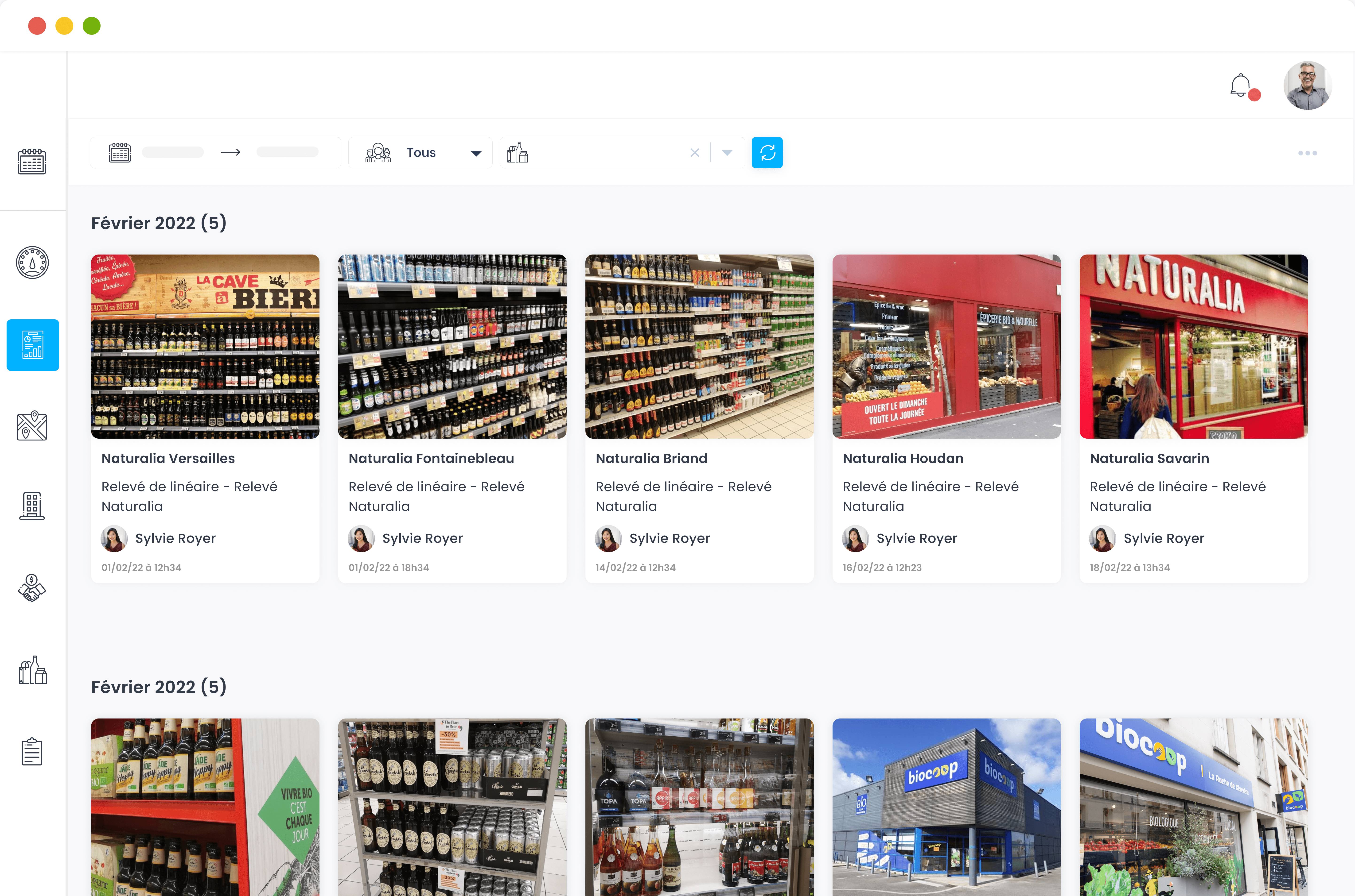Screen dimensions: 1355x896
Task: Open notifications bell icon
Action: (x=1240, y=86)
